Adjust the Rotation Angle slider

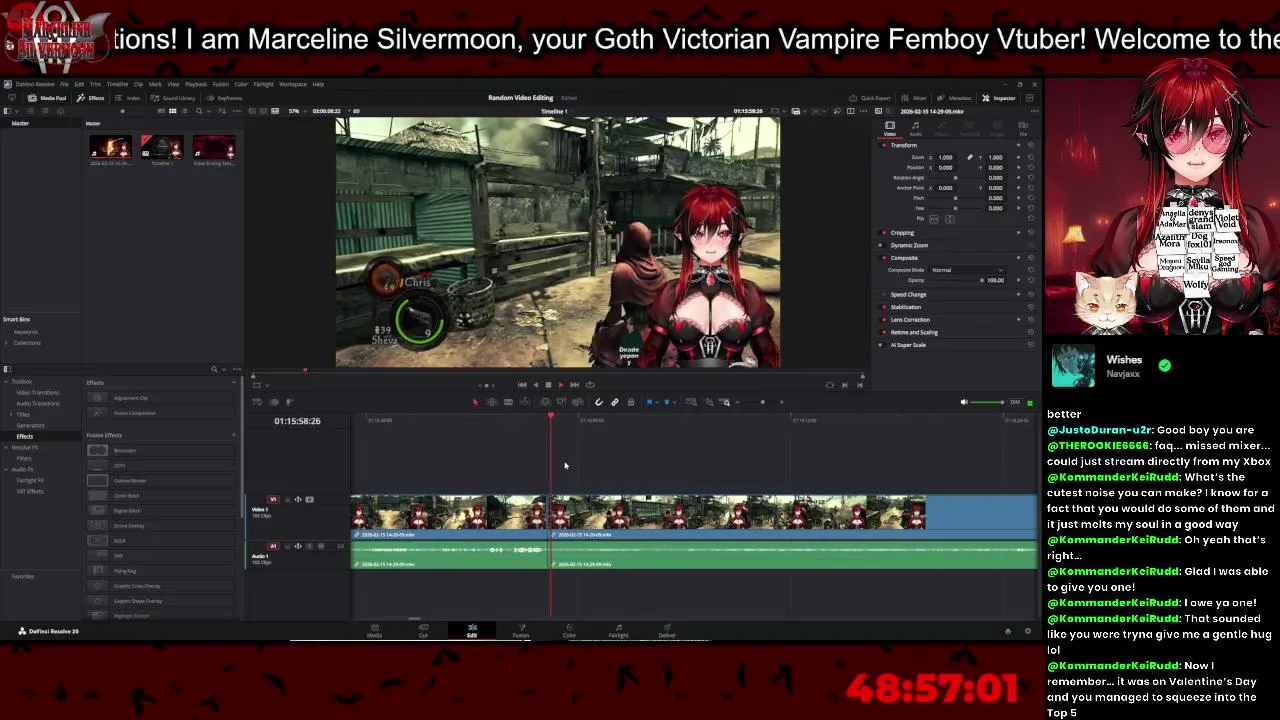(955, 178)
